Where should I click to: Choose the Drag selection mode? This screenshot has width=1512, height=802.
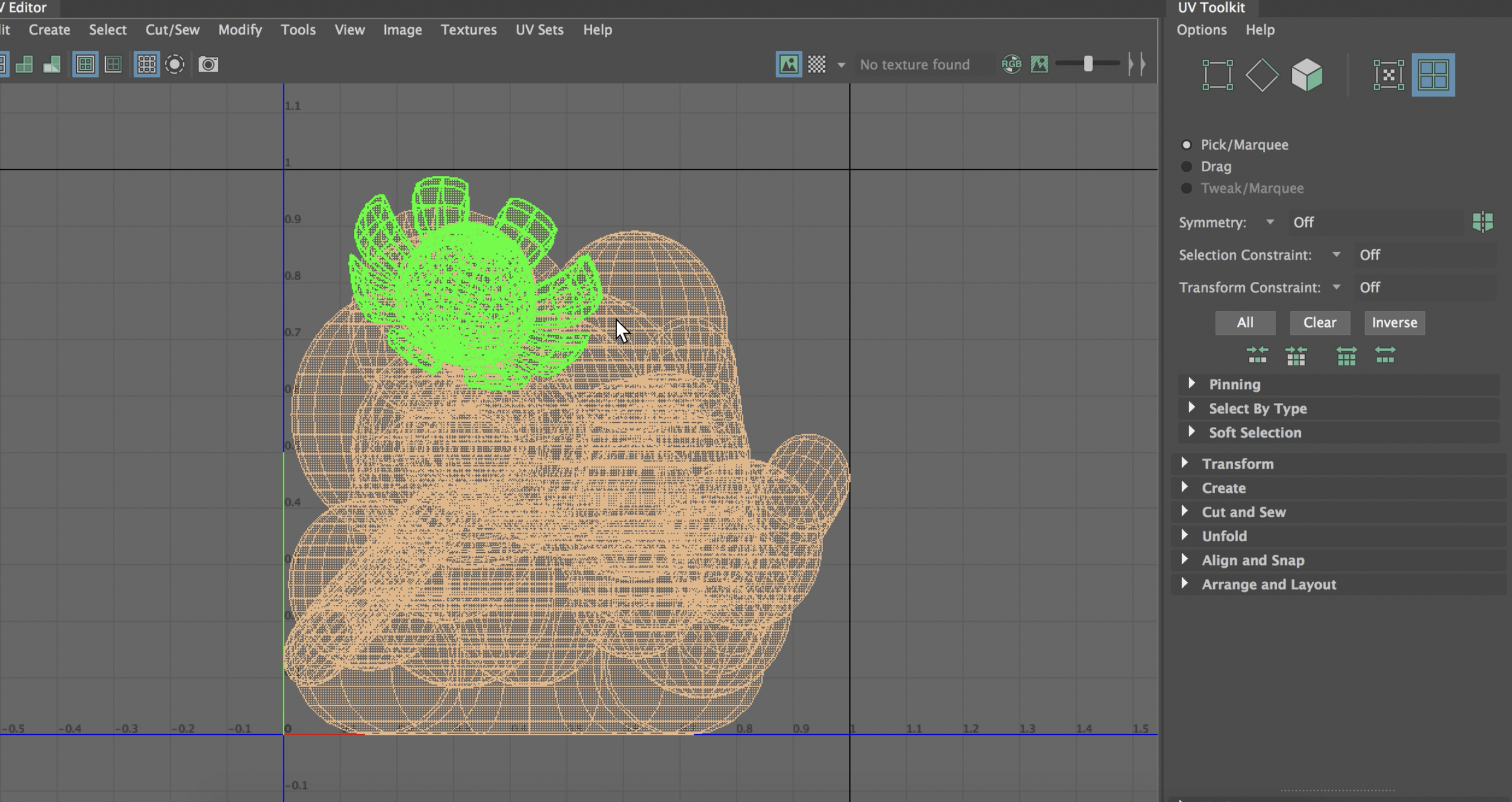pyautogui.click(x=1187, y=166)
